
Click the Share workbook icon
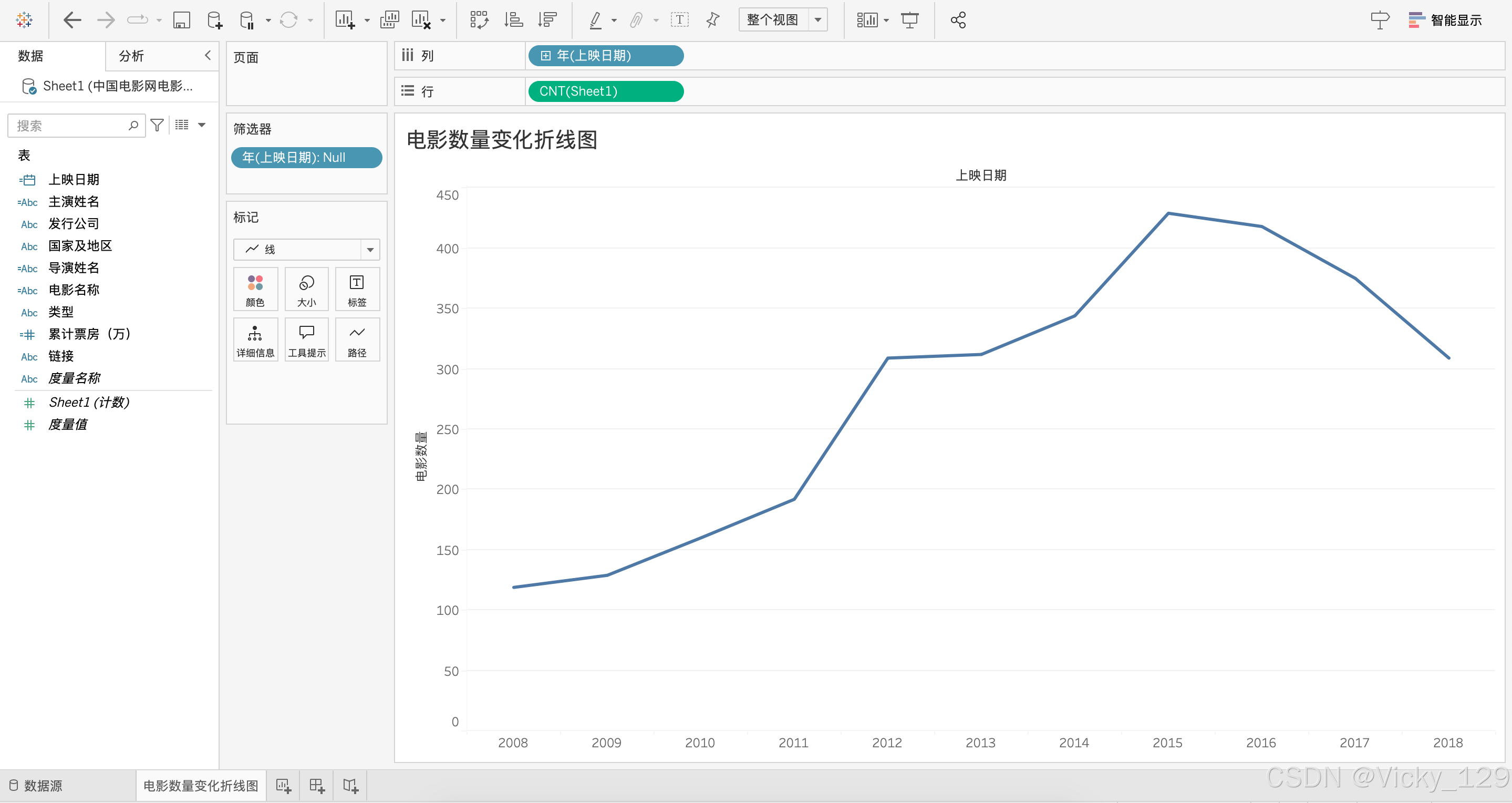click(x=958, y=20)
